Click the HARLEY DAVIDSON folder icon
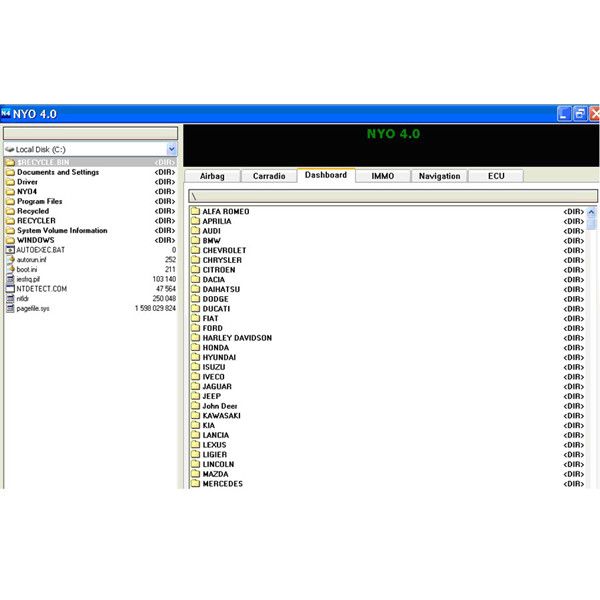This screenshot has height=600, width=600. pyautogui.click(x=195, y=338)
